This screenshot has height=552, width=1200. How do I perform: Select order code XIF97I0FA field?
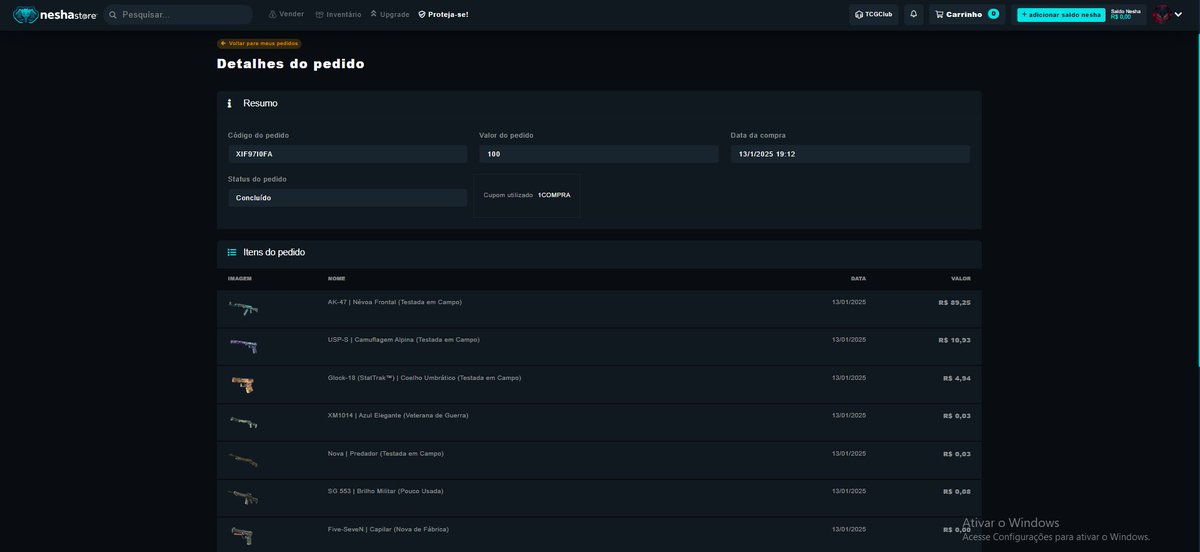point(347,154)
